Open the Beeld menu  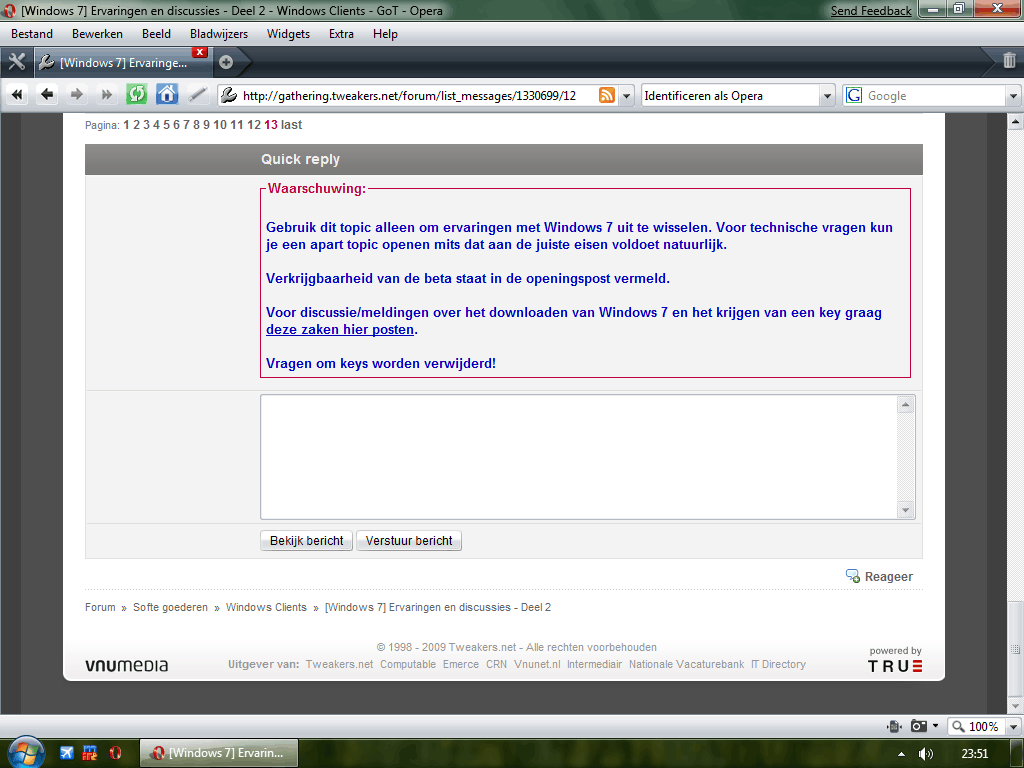(x=156, y=34)
